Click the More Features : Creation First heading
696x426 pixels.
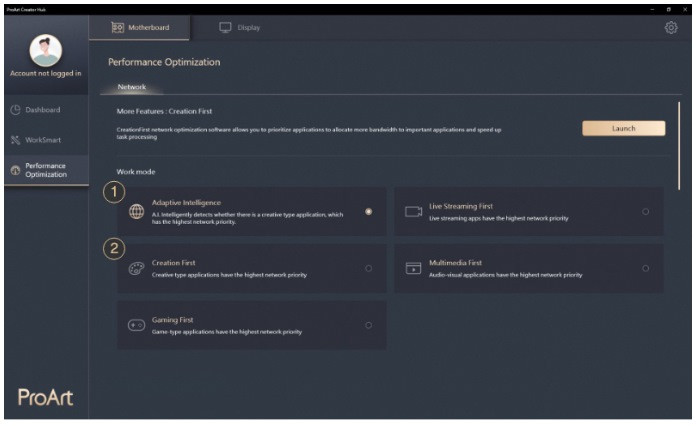tap(164, 111)
